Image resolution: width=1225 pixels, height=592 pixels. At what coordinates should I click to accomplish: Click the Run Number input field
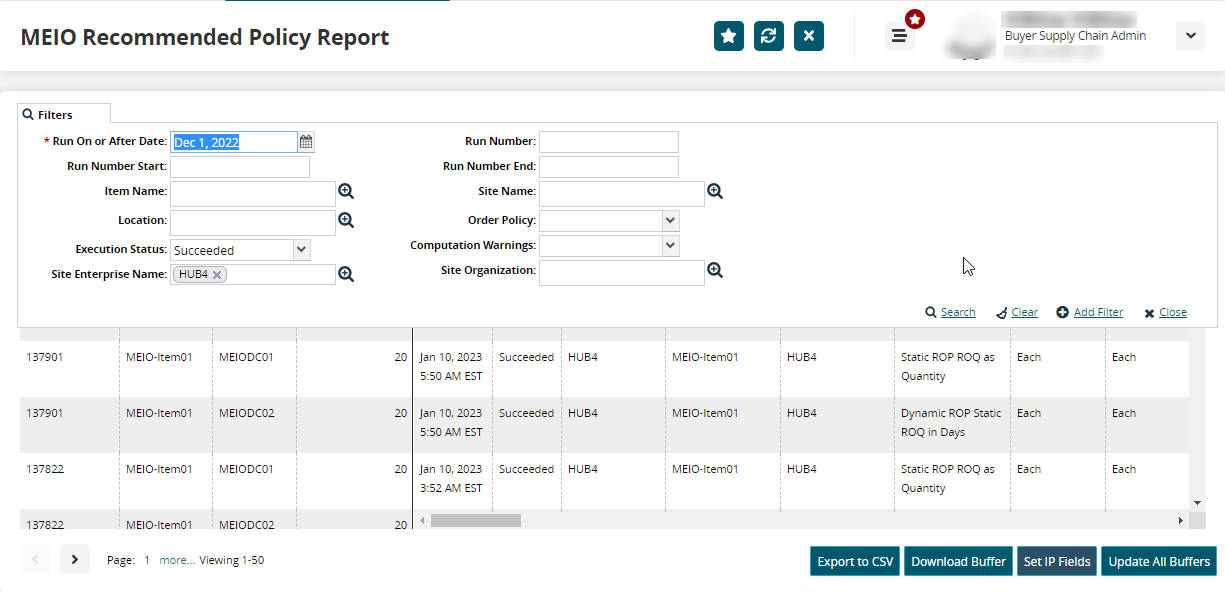point(608,142)
